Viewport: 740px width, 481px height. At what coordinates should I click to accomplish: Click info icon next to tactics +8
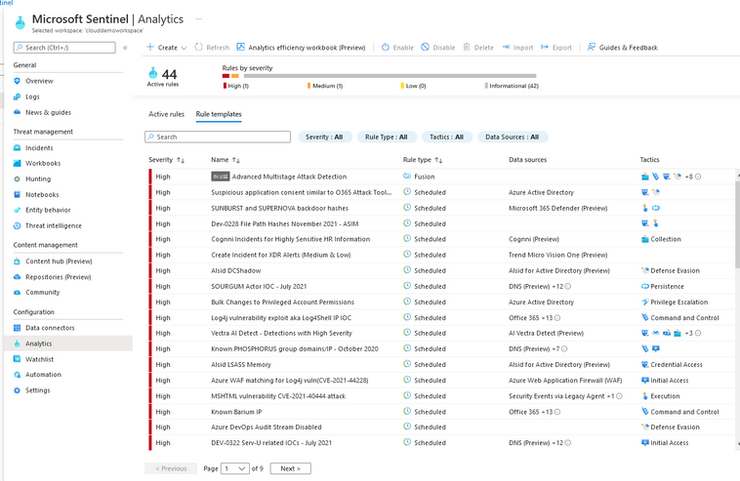point(698,177)
